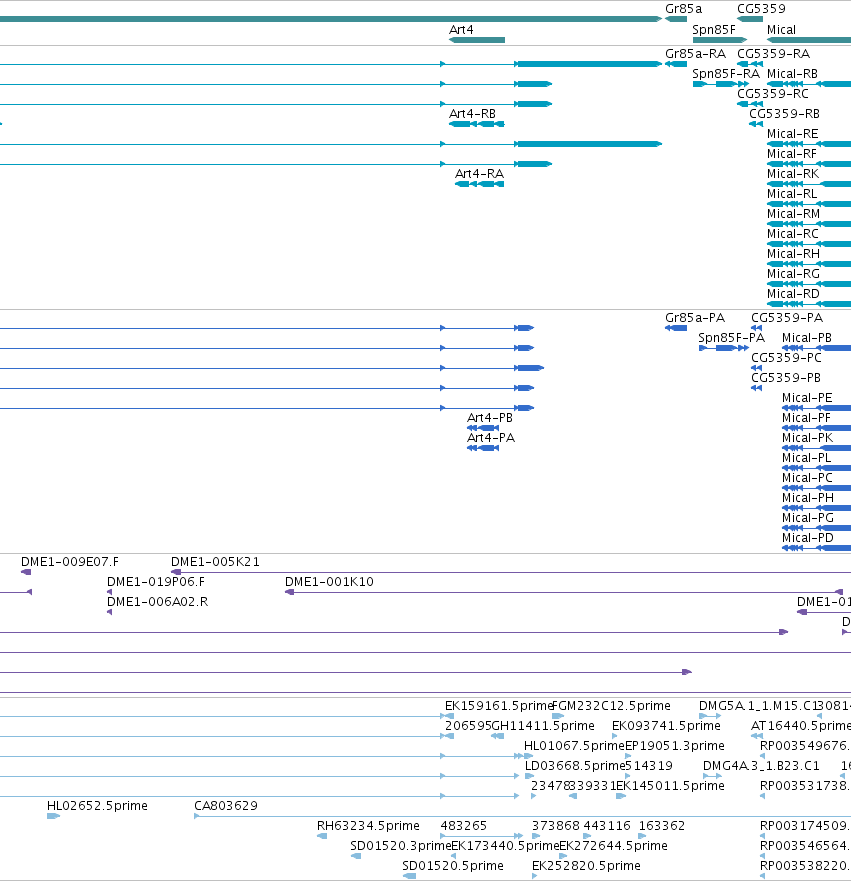Select the 163362 EST feature
This screenshot has height=881, width=851.
click(x=642, y=836)
